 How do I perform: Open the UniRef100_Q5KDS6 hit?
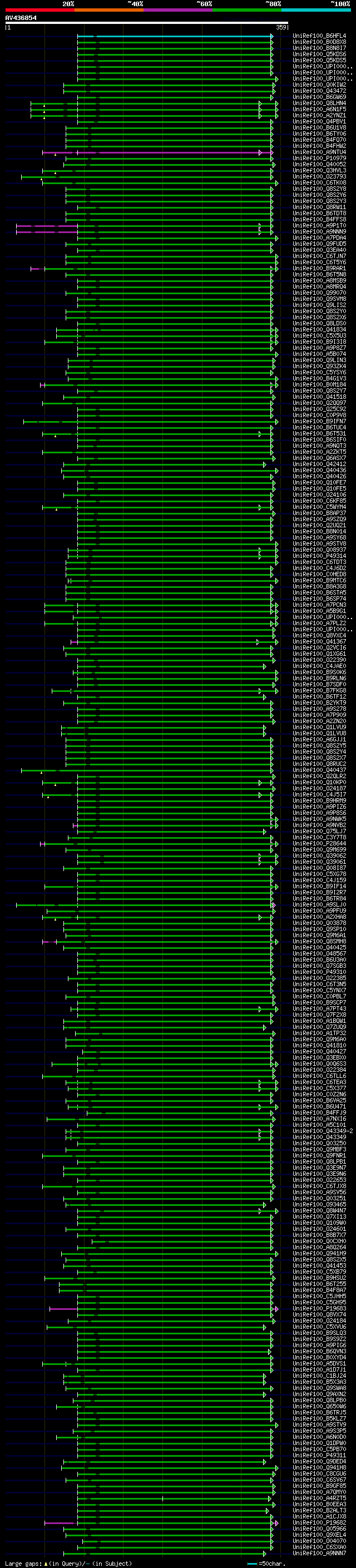click(x=319, y=54)
